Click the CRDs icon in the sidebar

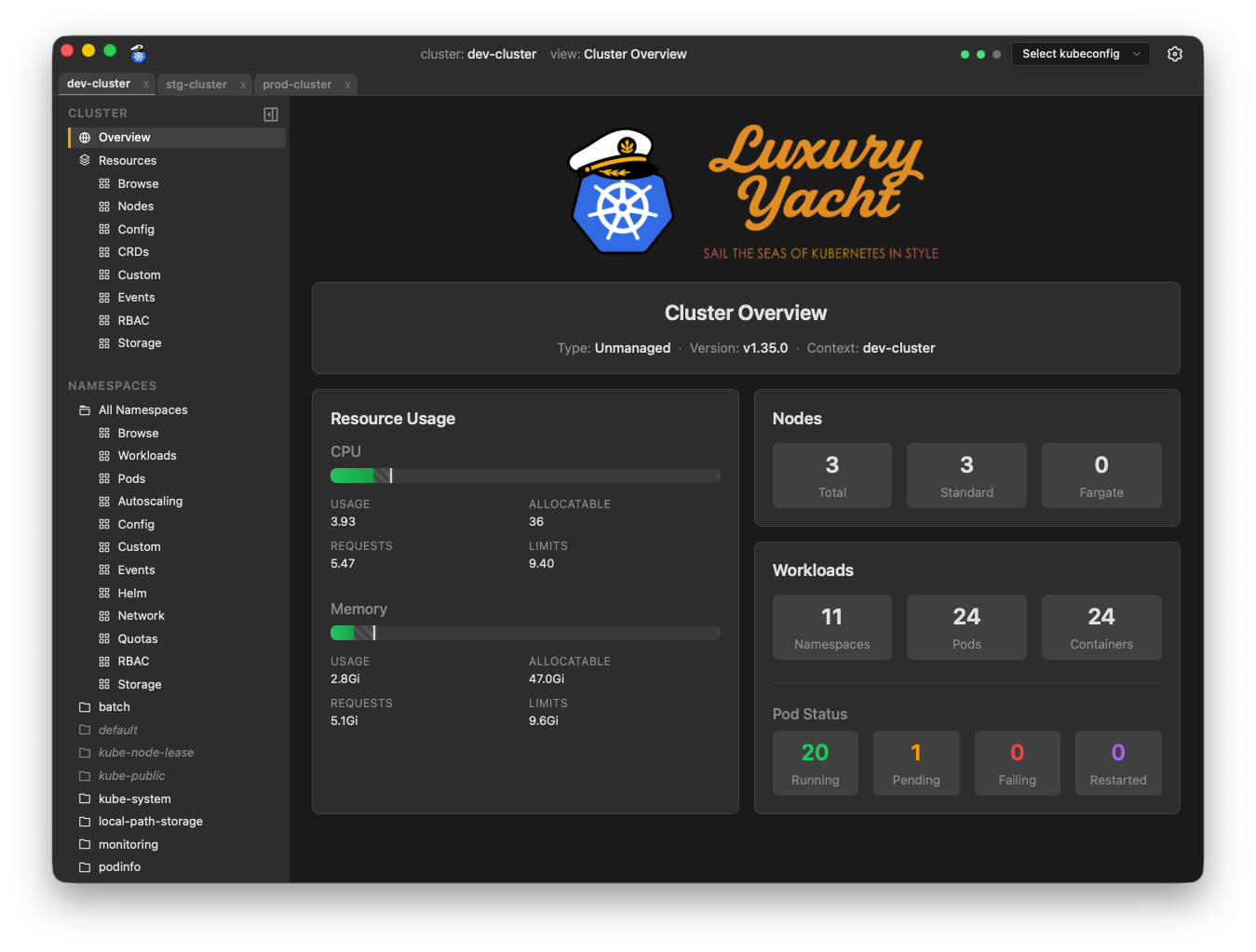(x=102, y=251)
